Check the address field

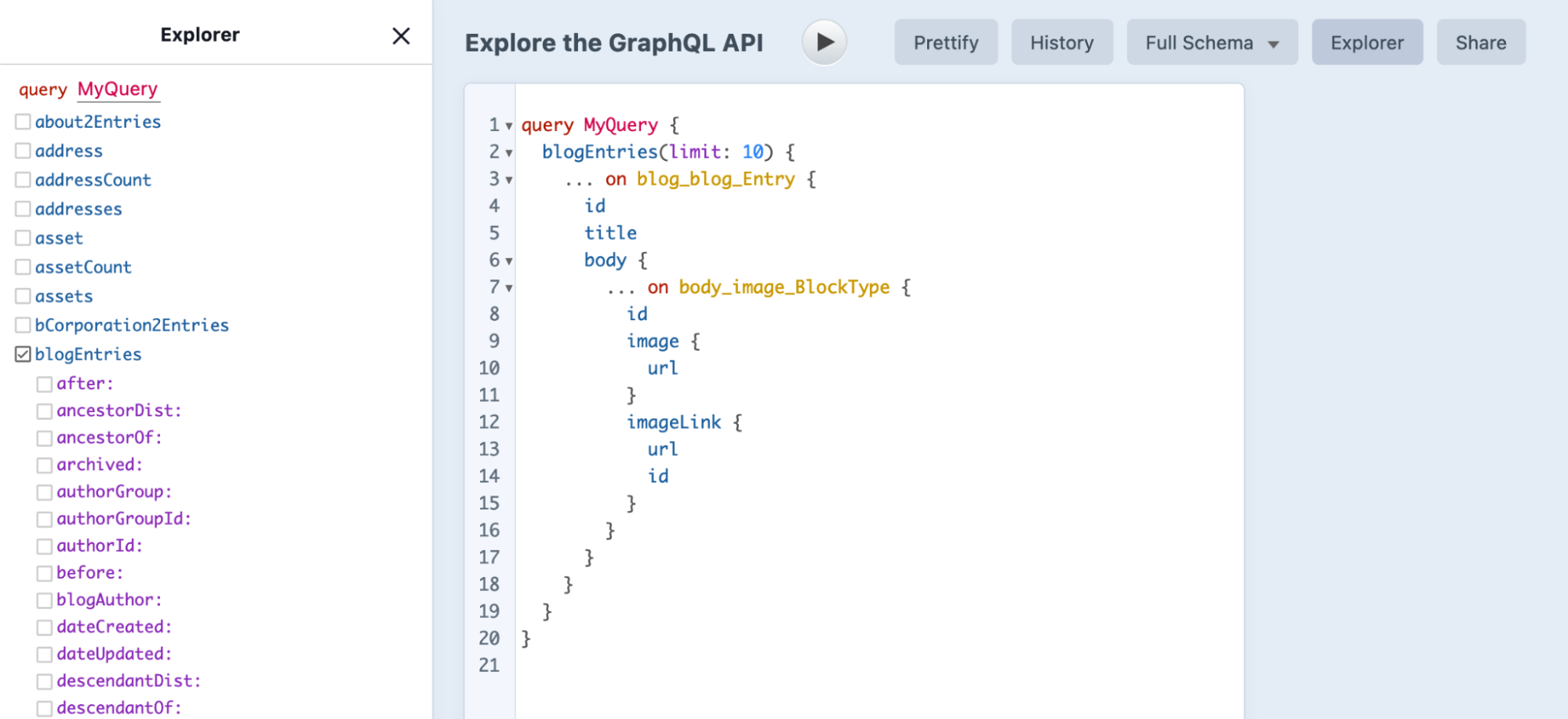coord(23,151)
